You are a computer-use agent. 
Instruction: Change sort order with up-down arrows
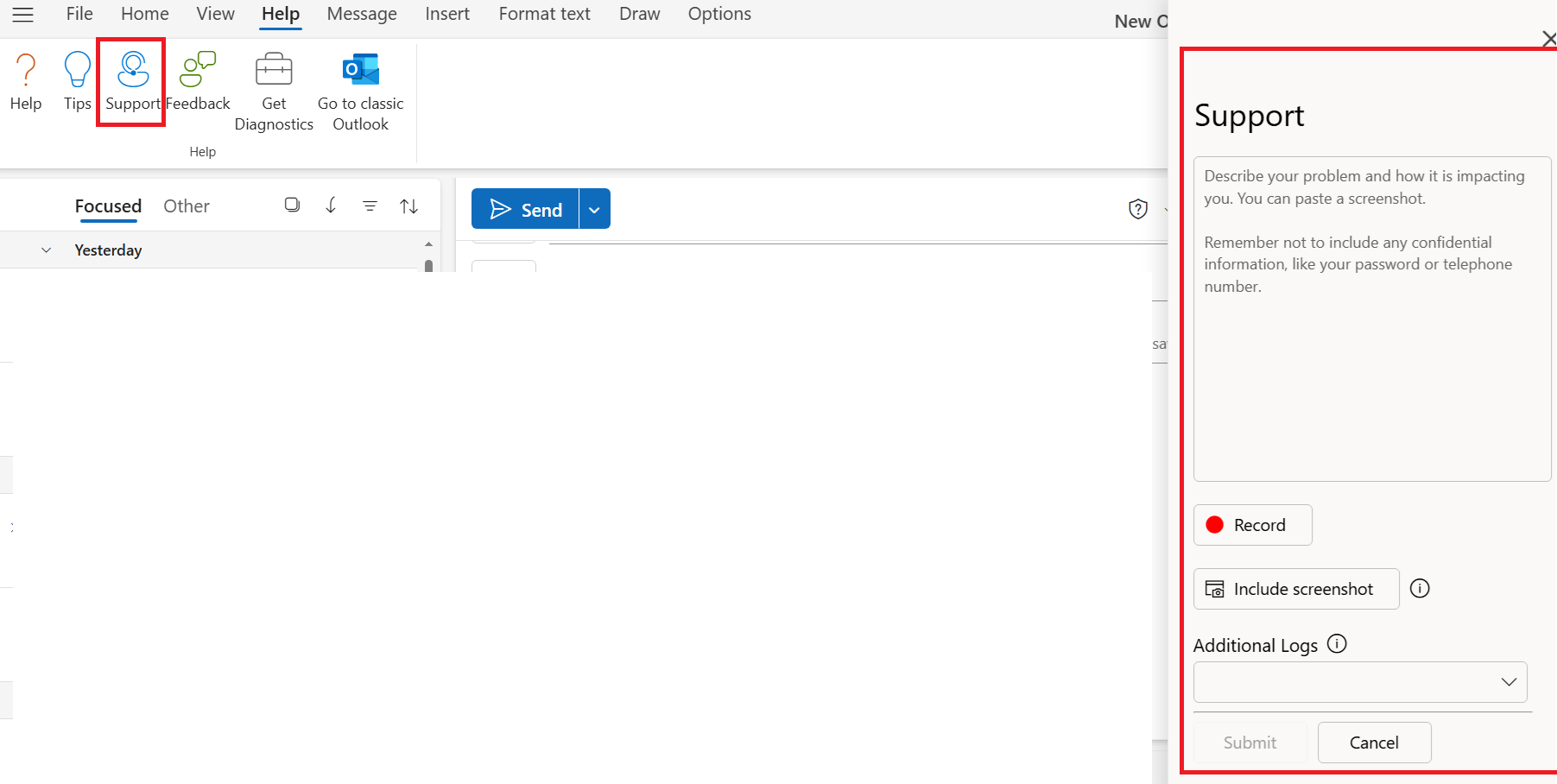[x=409, y=205]
